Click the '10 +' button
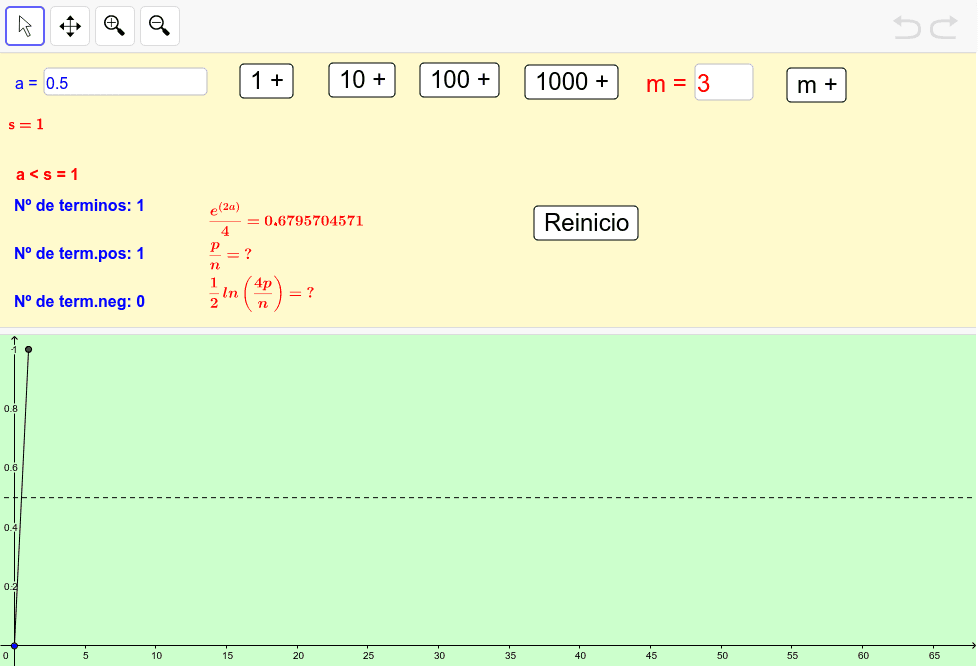 pos(362,80)
